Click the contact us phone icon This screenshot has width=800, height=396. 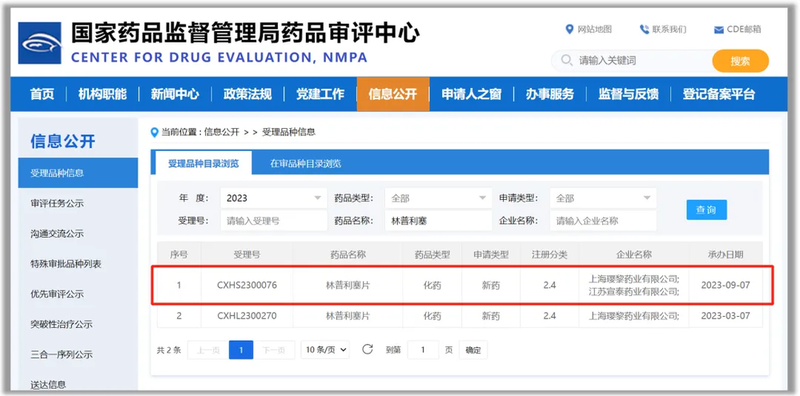point(644,29)
